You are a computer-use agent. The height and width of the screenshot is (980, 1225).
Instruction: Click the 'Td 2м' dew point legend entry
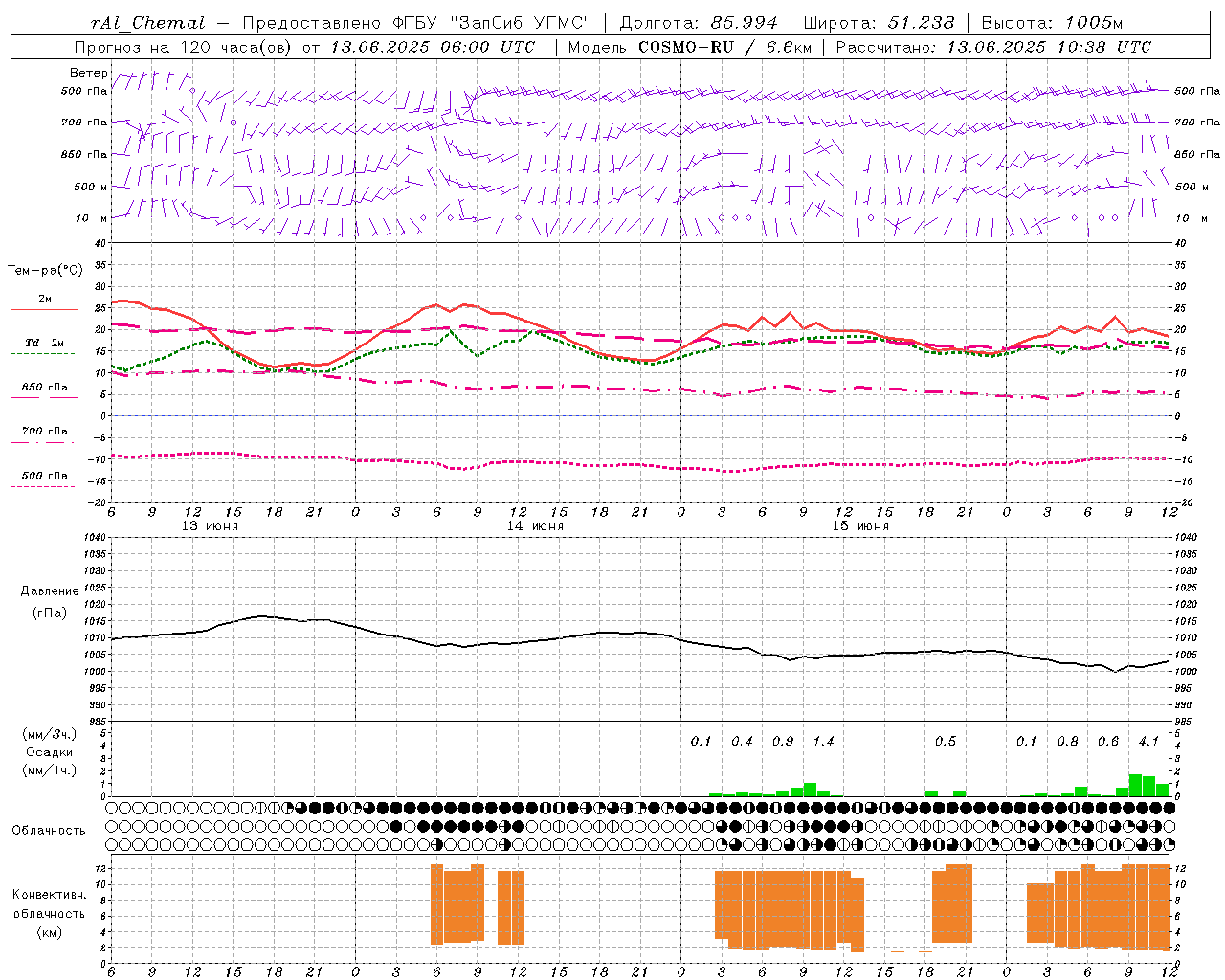coord(45,343)
